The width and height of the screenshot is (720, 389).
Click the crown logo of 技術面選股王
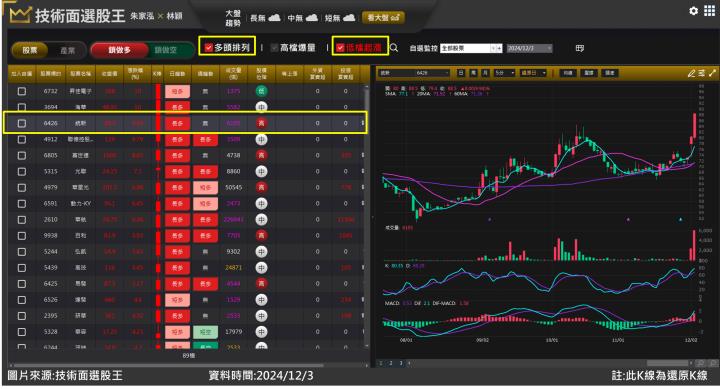[19, 15]
